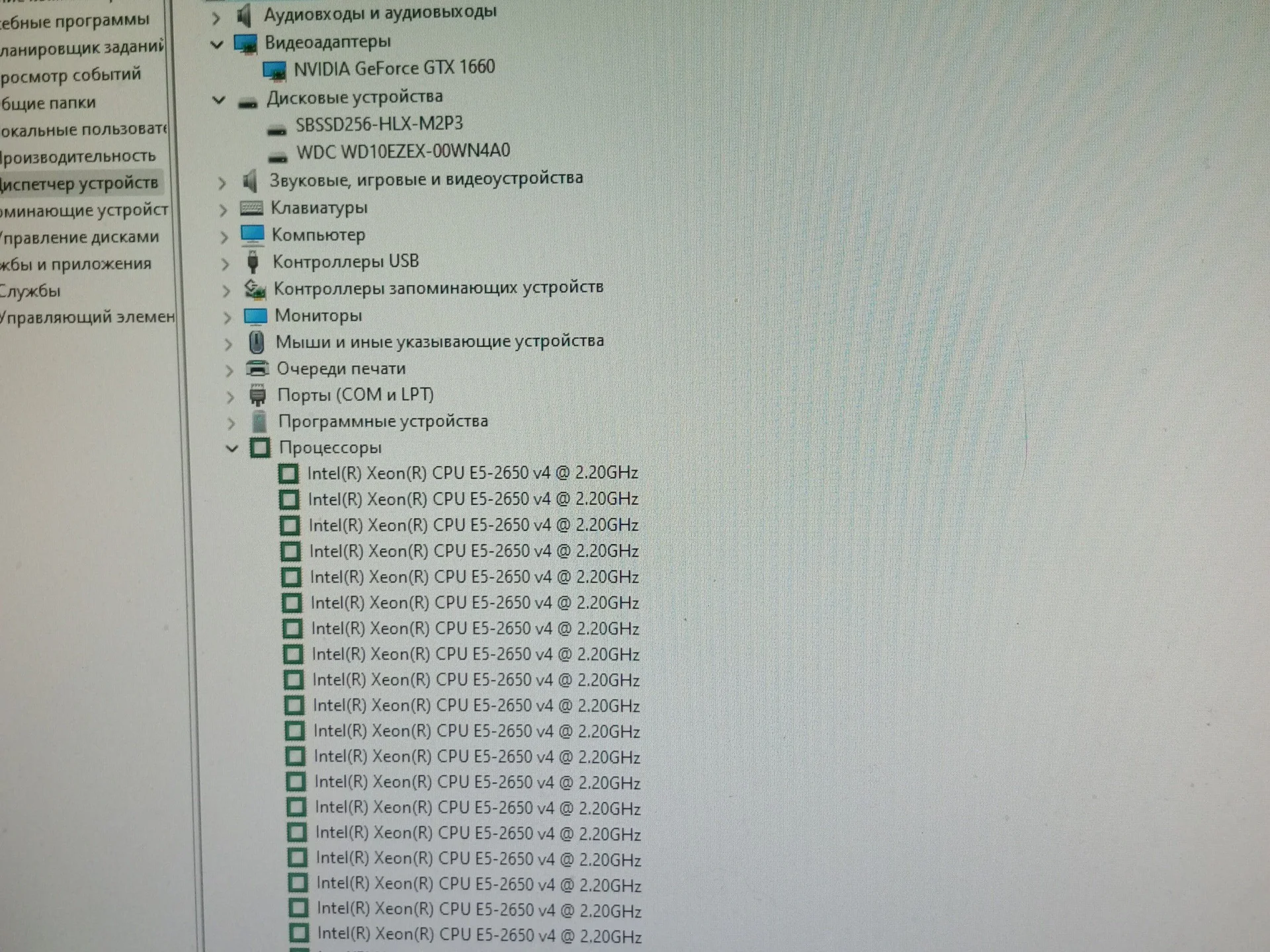
Task: Open Служебные программы in the left pane
Action: coord(75,21)
